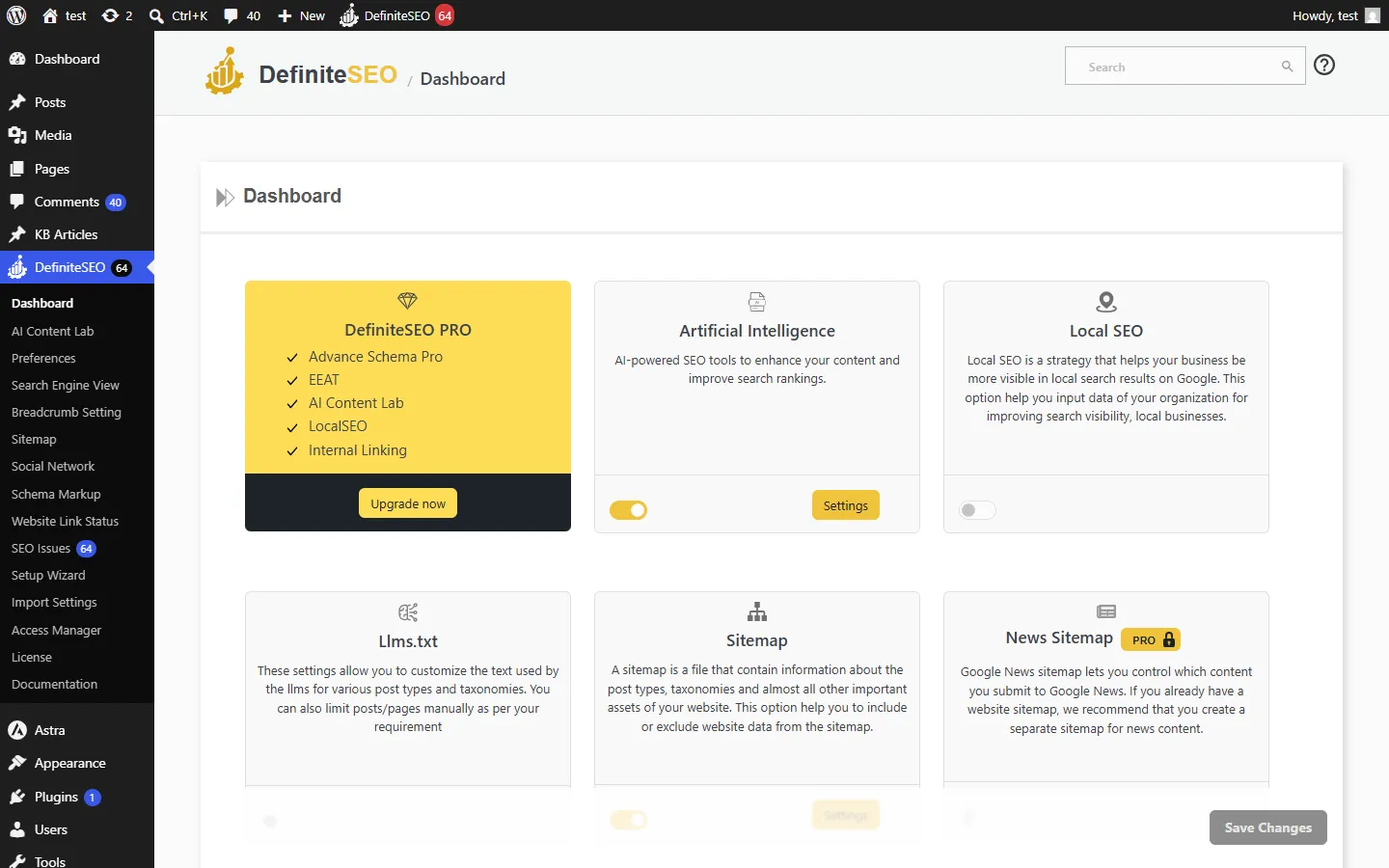
Task: Visit the test site home link
Action: [64, 15]
